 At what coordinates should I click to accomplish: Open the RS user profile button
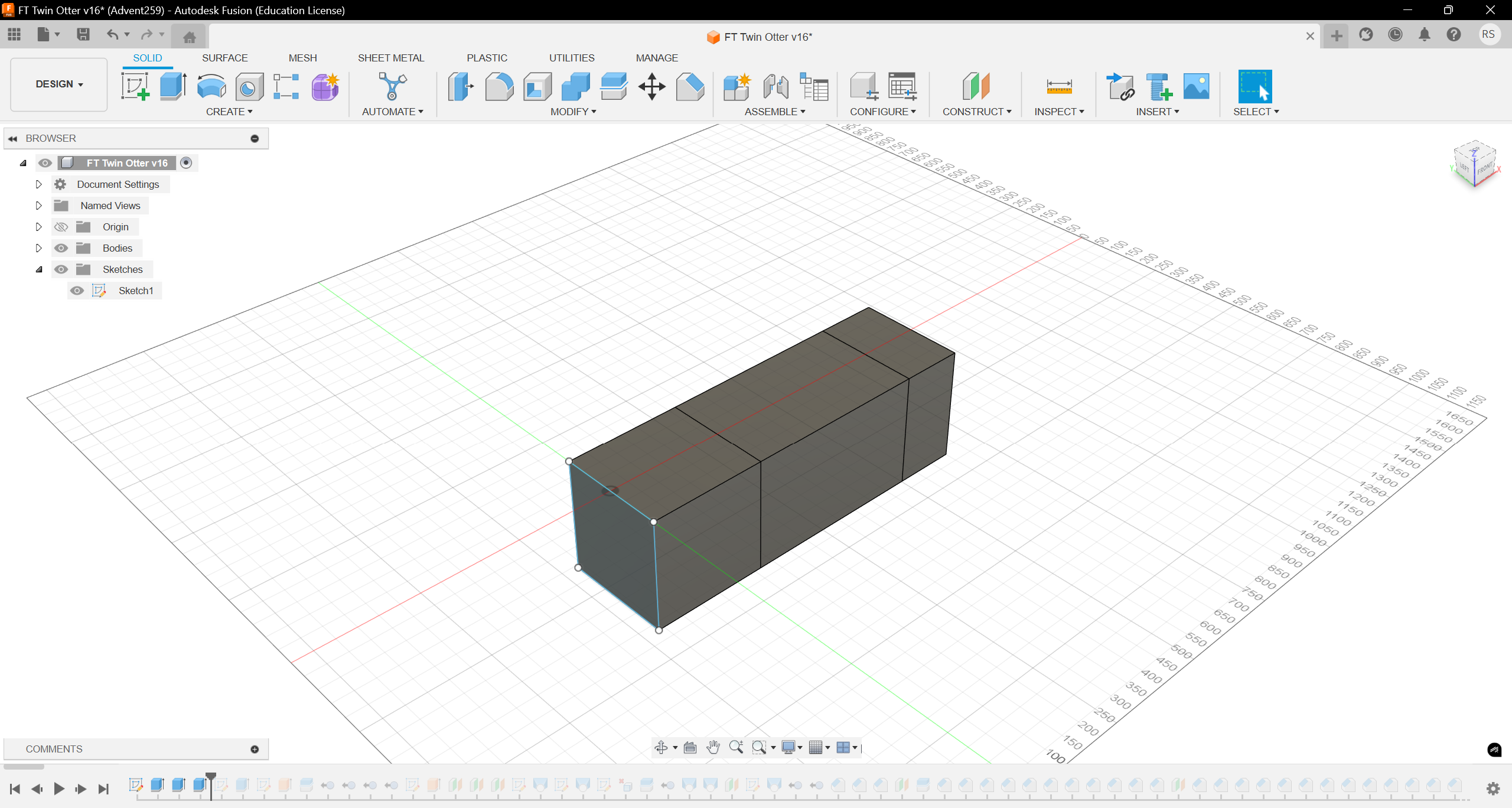click(x=1488, y=35)
